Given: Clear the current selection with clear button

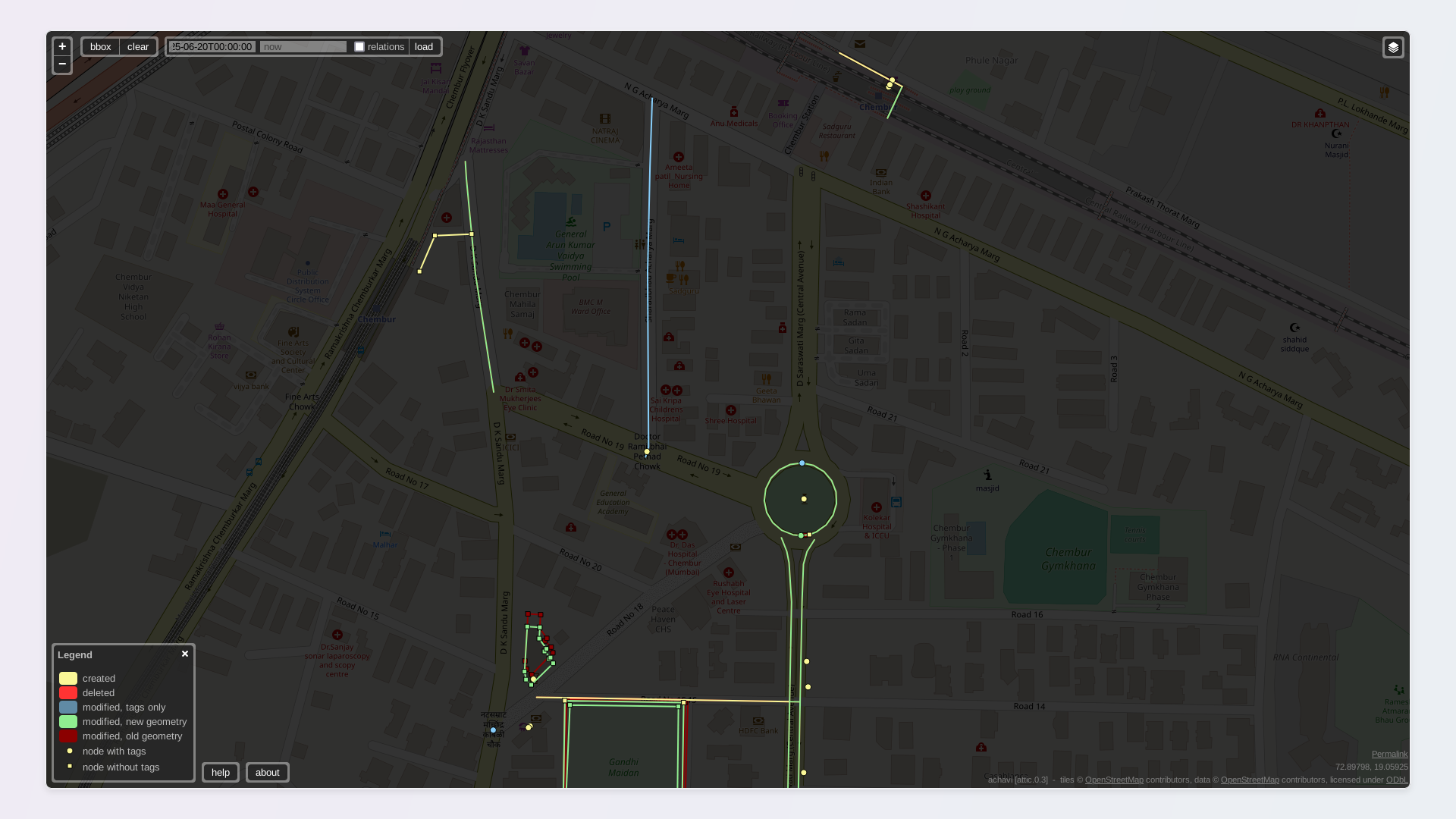Looking at the screenshot, I should 138,47.
